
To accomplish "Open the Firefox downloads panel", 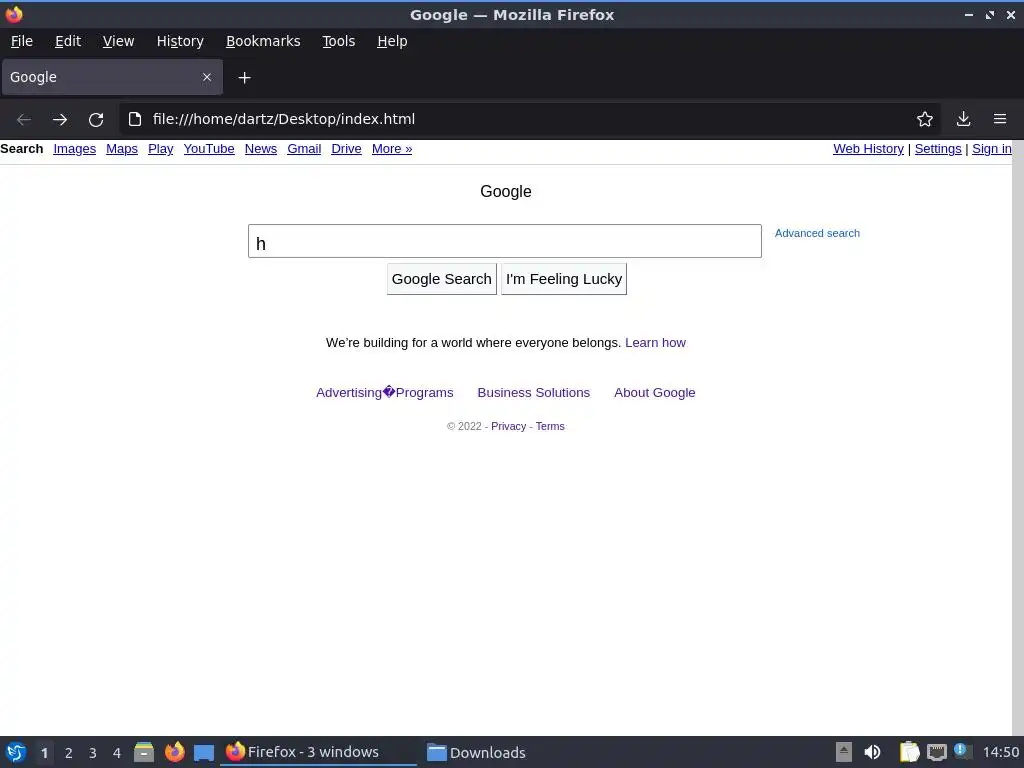I will coord(963,119).
